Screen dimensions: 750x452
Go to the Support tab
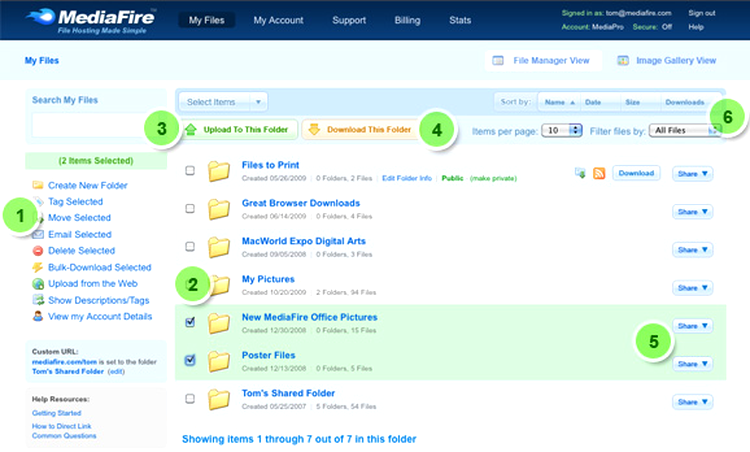point(349,20)
